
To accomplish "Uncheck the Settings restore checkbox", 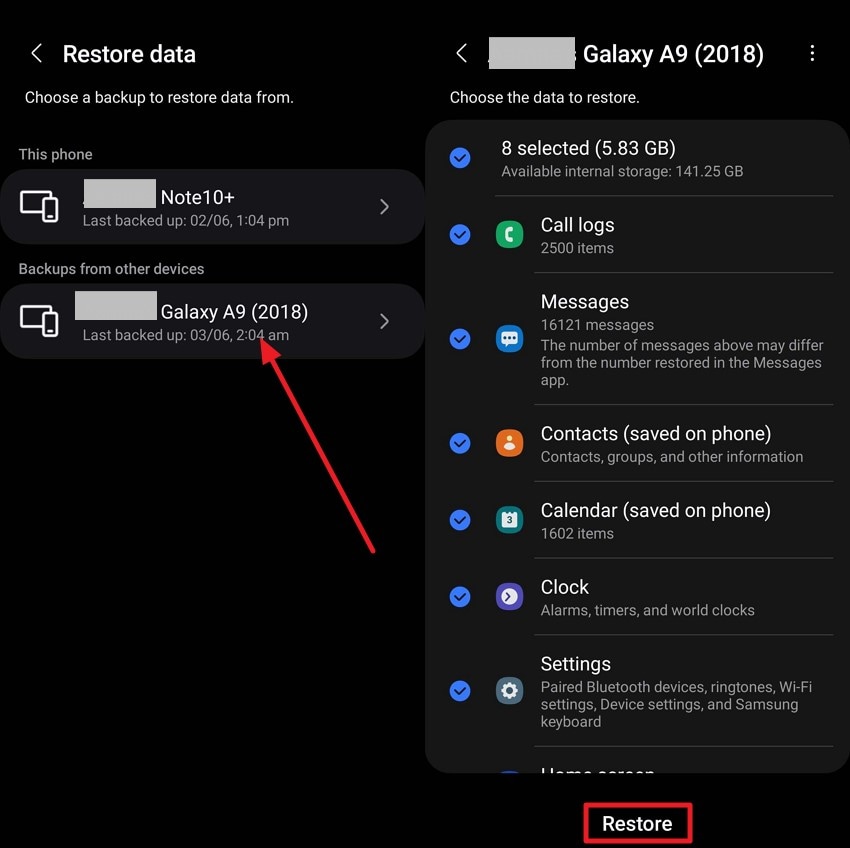I will click(460, 690).
